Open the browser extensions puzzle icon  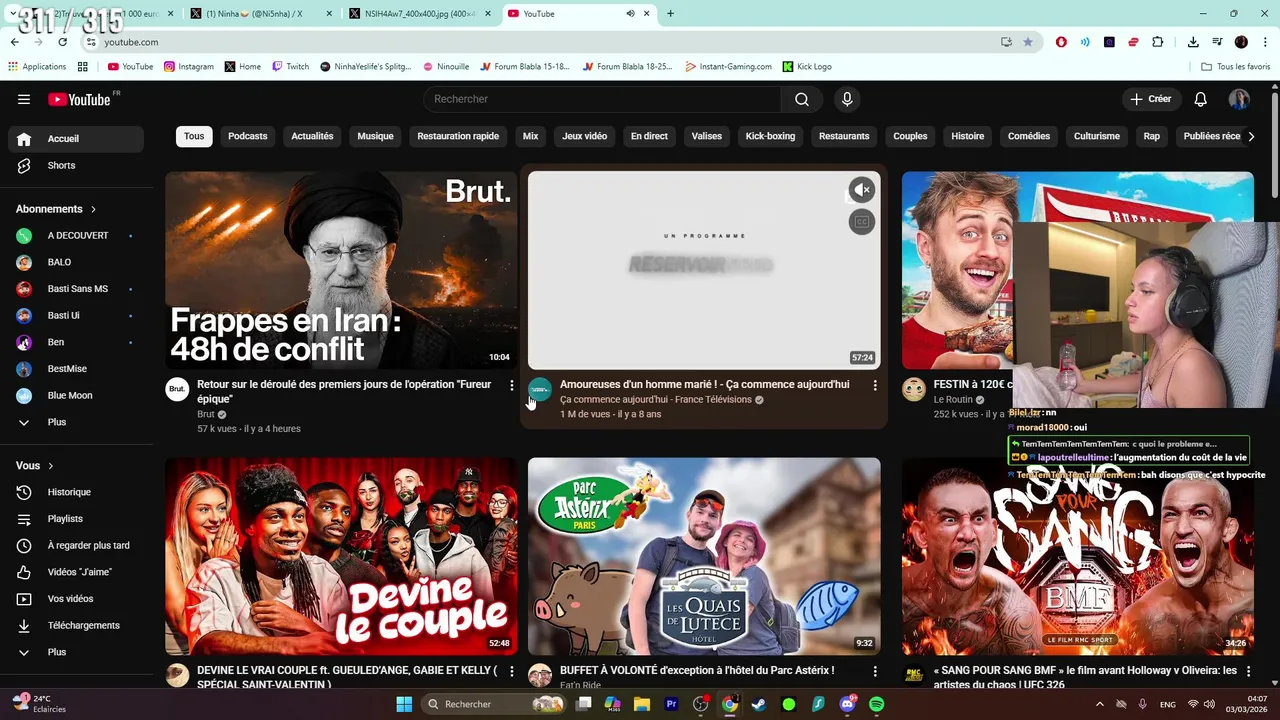tap(1157, 42)
